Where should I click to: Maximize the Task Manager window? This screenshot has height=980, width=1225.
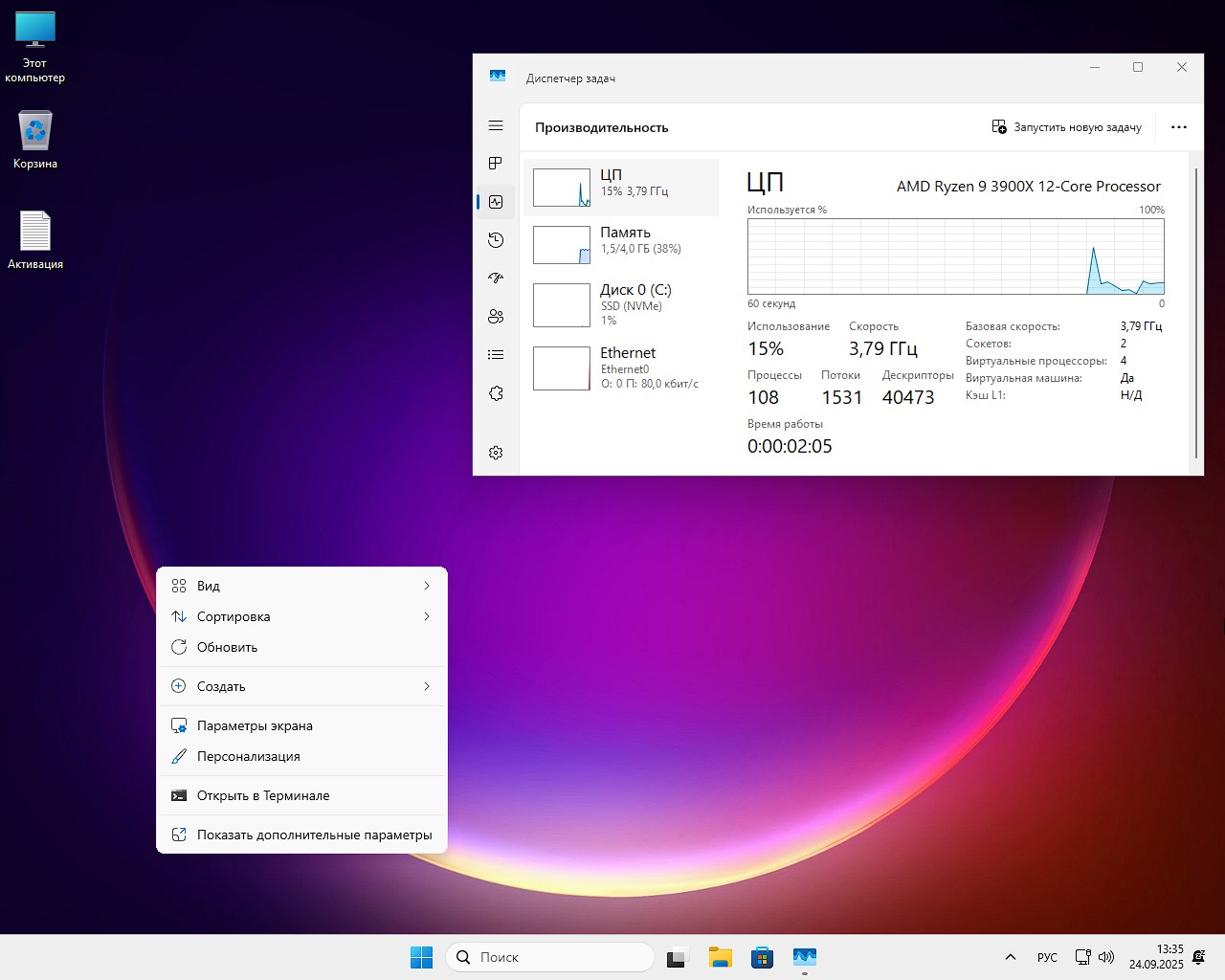click(1138, 67)
